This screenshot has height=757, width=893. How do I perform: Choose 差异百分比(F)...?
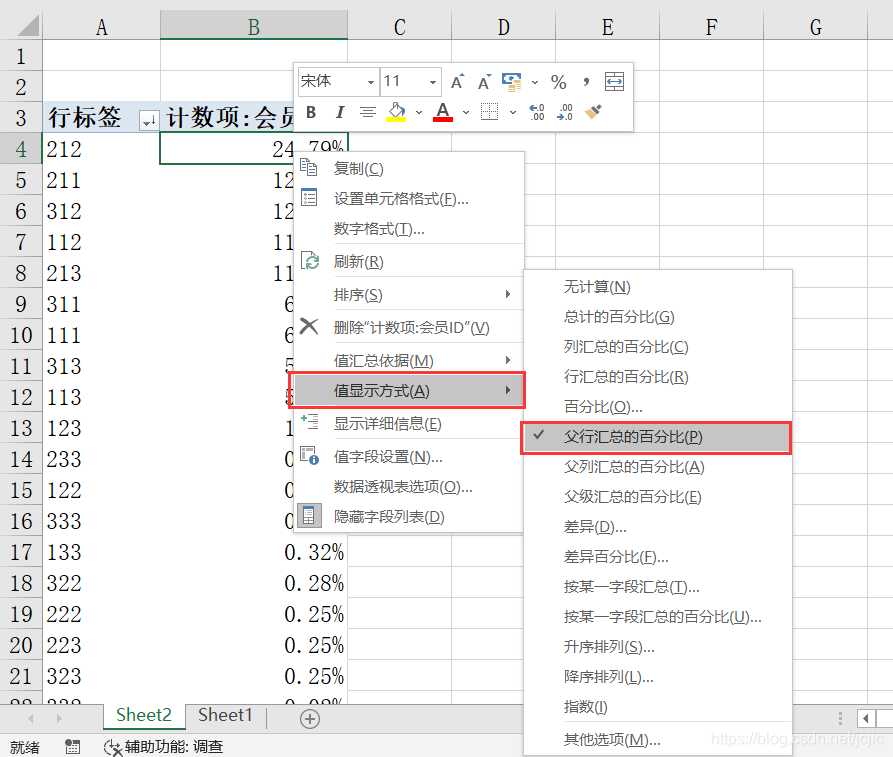(x=657, y=557)
